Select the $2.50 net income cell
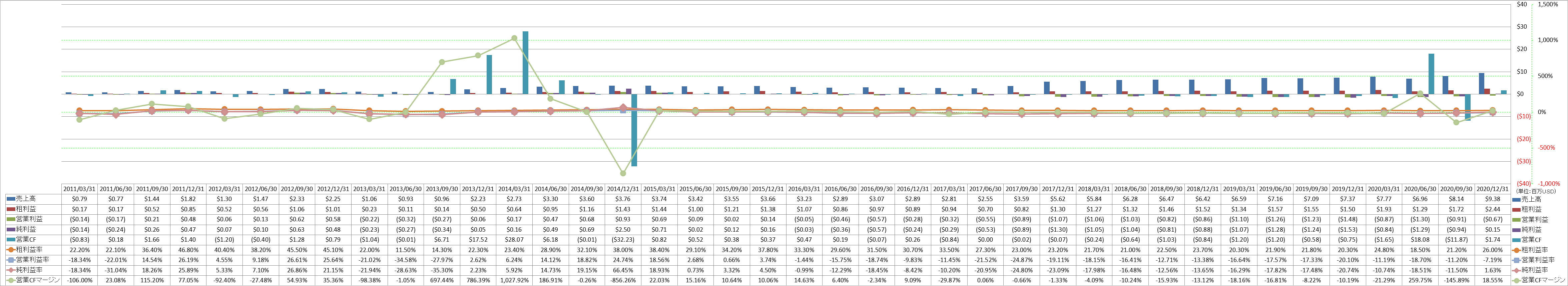 [623, 229]
